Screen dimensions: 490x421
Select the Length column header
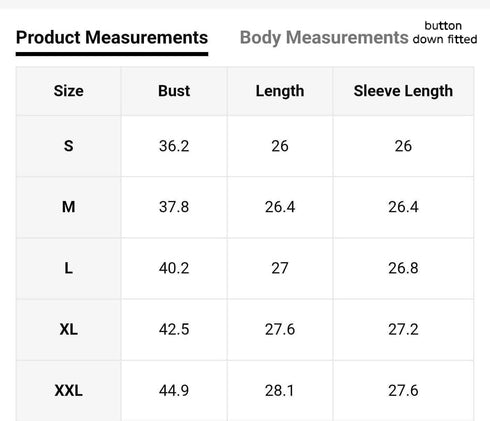click(x=280, y=91)
